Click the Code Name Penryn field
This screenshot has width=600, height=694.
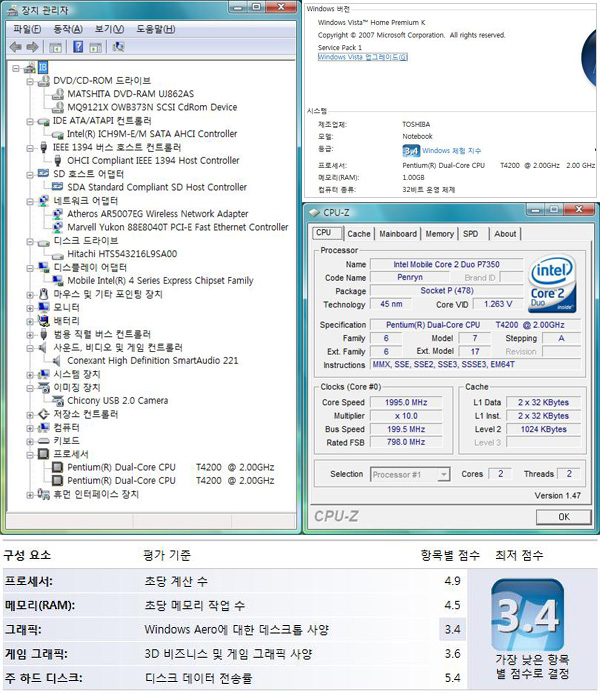[x=410, y=278]
